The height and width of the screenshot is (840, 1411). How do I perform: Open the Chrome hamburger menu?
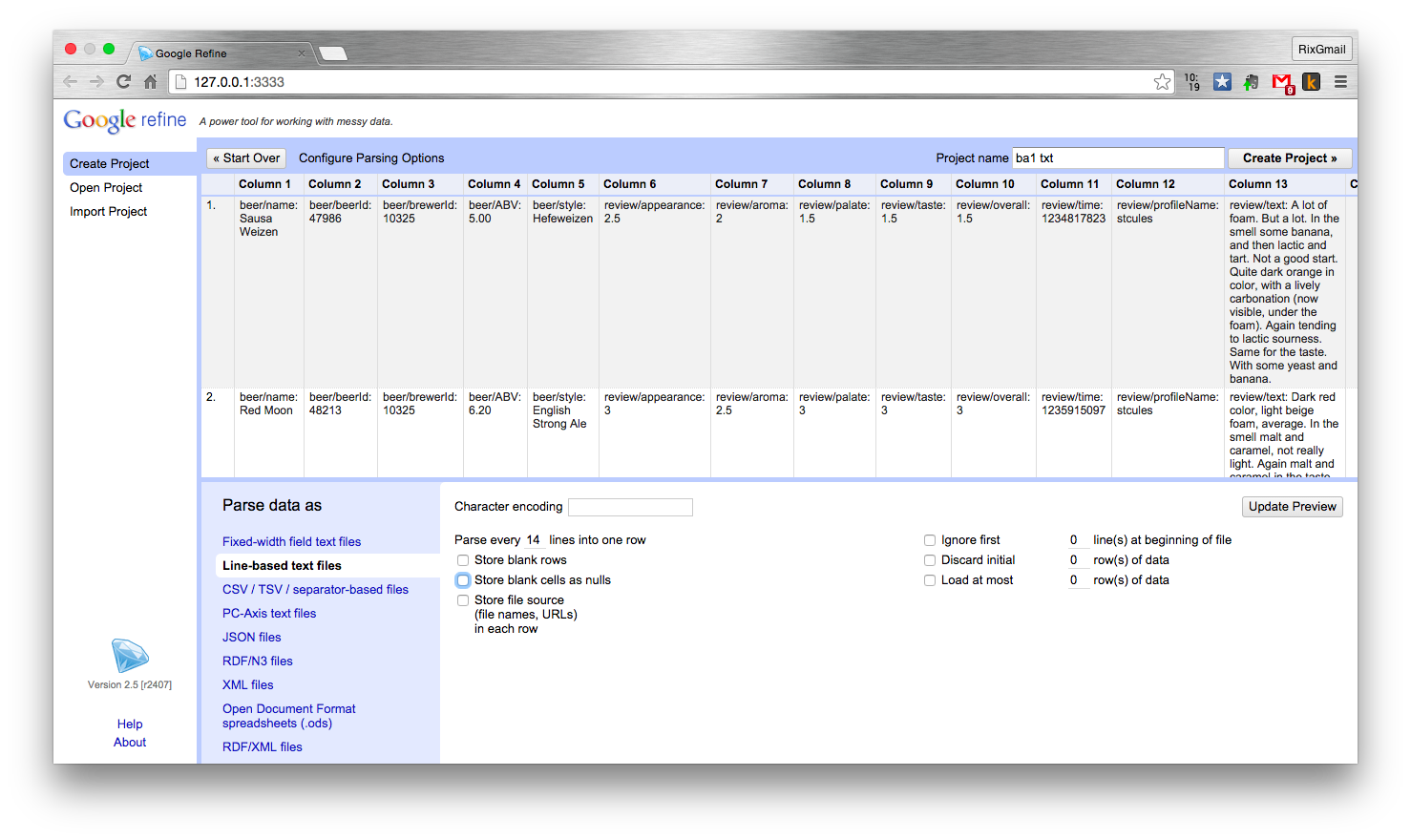(x=1340, y=82)
